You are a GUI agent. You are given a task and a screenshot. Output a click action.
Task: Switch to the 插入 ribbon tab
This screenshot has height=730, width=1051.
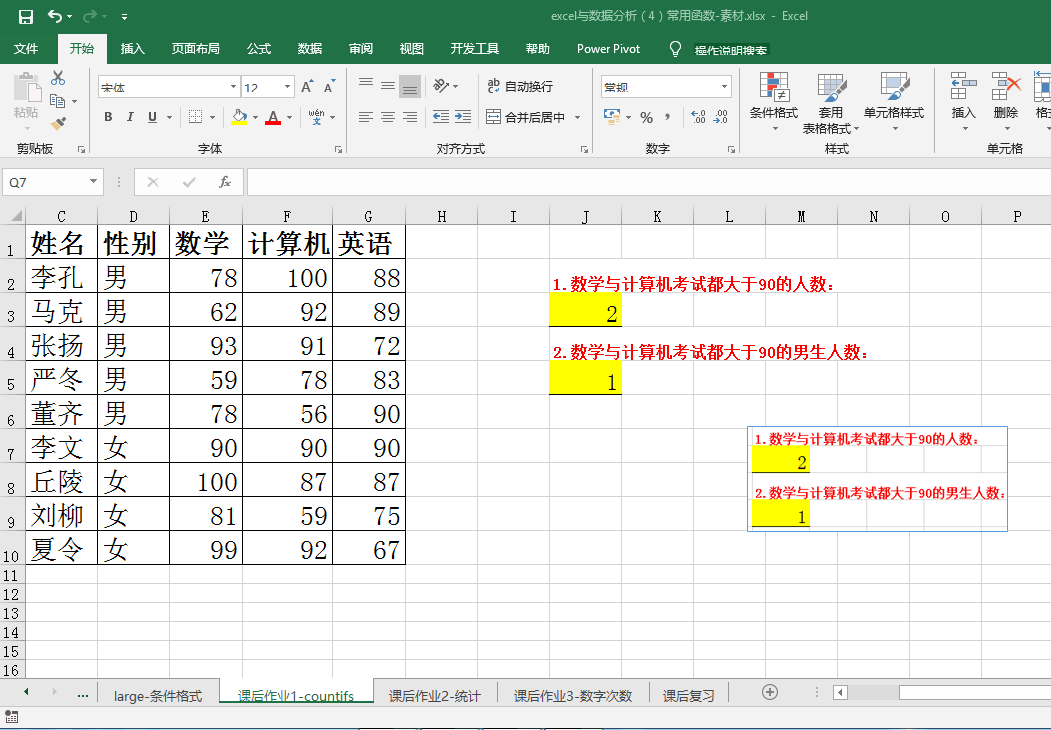(x=132, y=49)
